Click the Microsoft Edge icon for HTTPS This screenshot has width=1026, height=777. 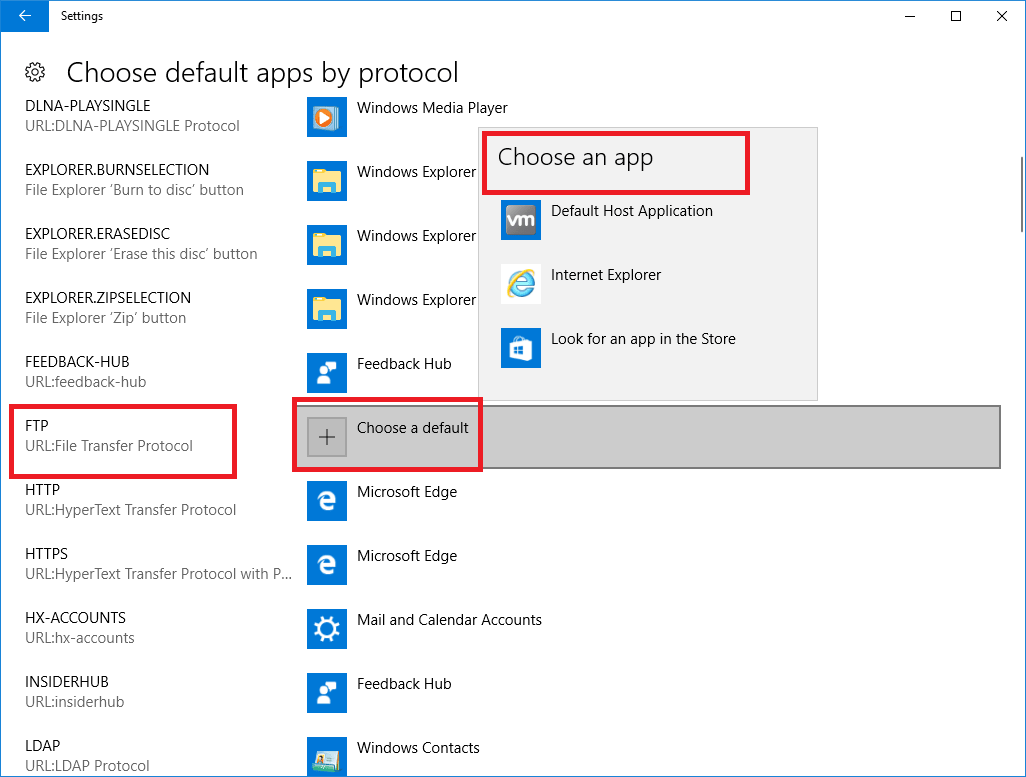point(326,565)
